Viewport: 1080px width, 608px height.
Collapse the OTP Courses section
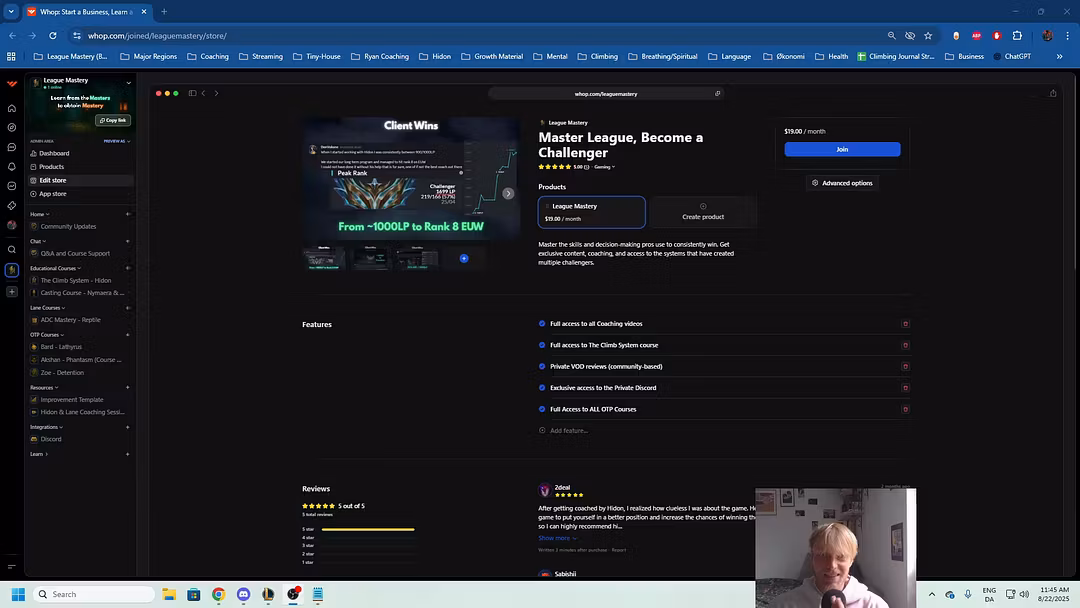(44, 334)
